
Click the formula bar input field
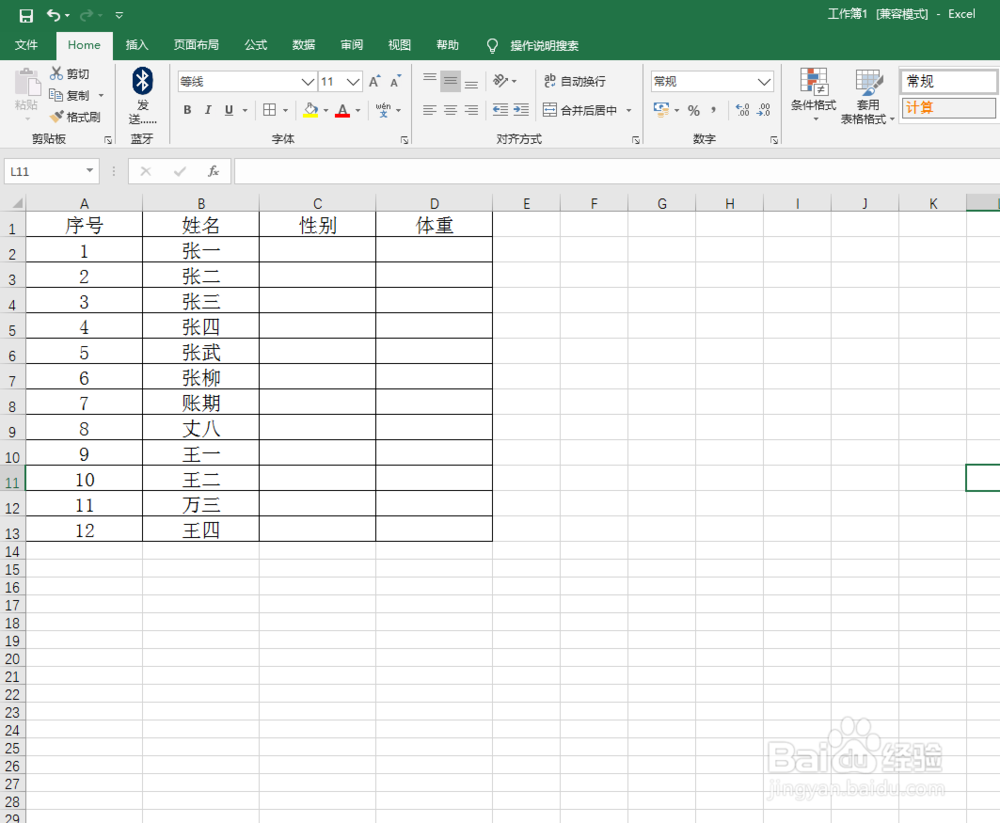coord(617,171)
